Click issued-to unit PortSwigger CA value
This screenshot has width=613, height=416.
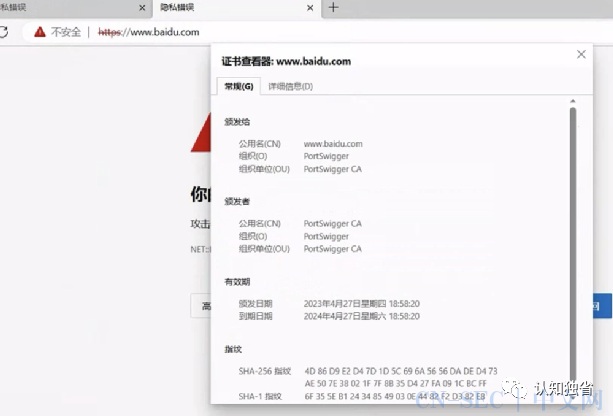coord(333,169)
